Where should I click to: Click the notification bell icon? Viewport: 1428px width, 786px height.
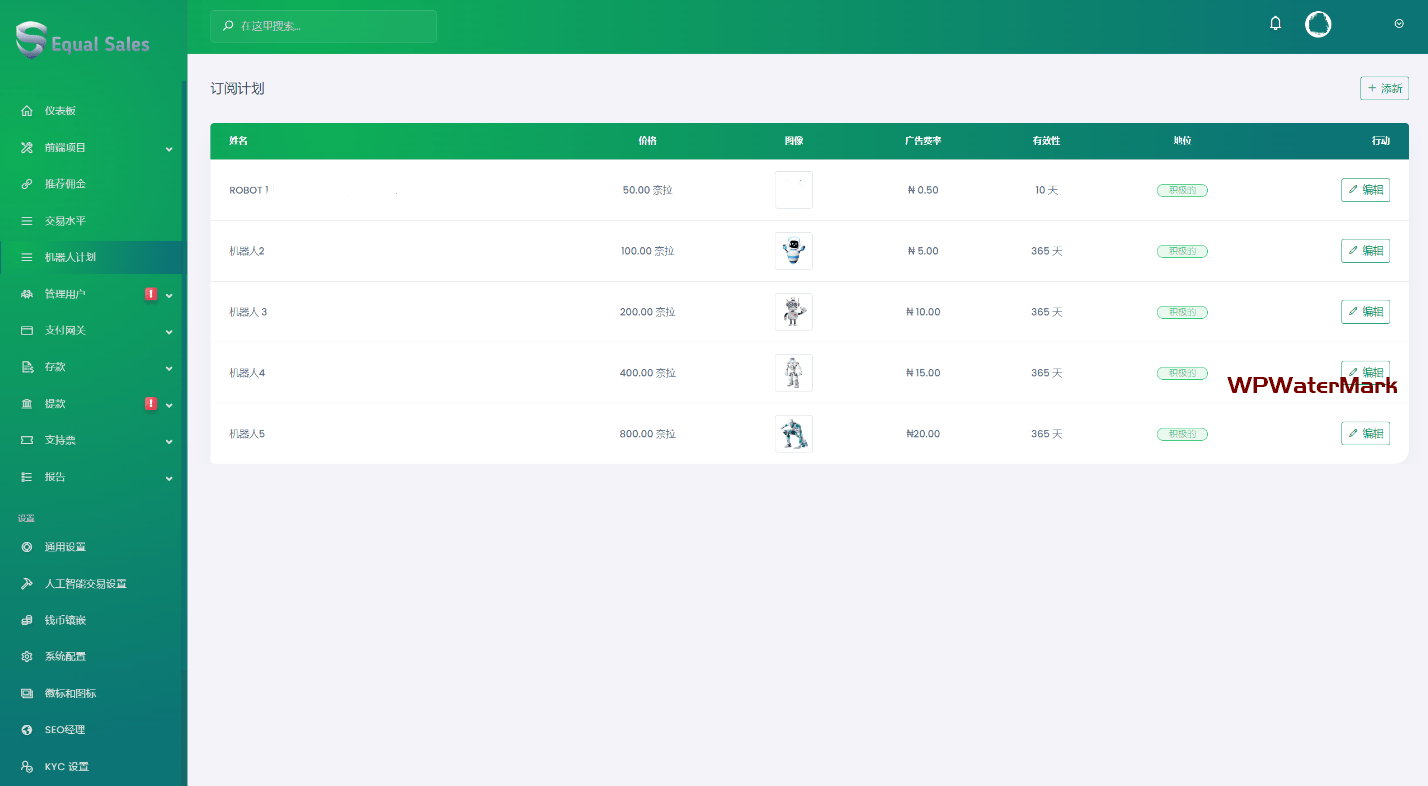tap(1275, 24)
